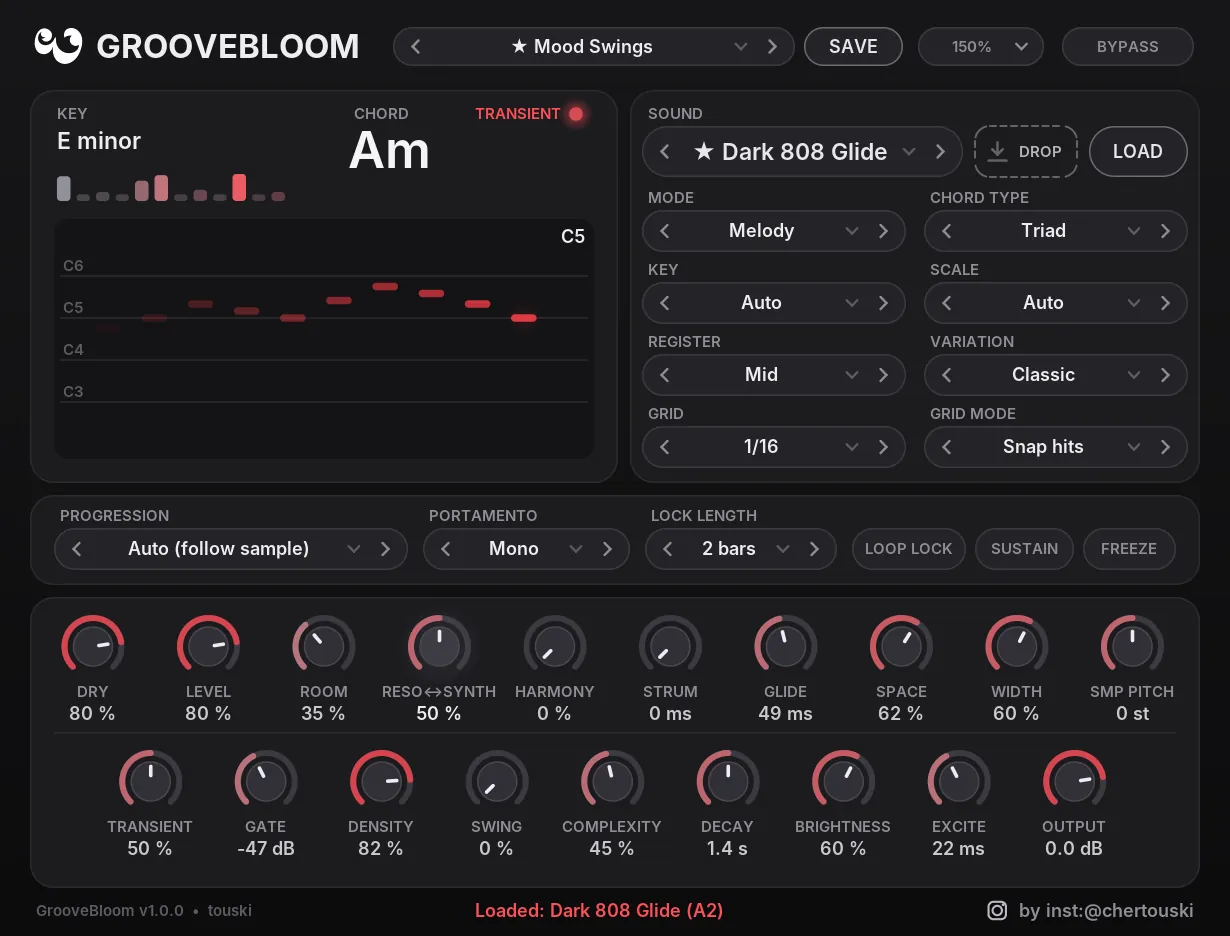
Task: Open the SCALE Auto dropdown
Action: (x=1056, y=302)
